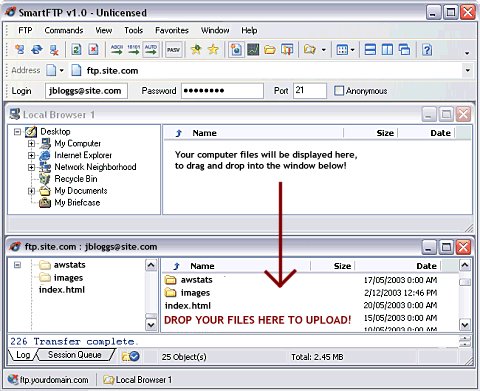This screenshot has height=391, width=480.
Task: Click the open folder toolbar icon
Action: [270, 50]
